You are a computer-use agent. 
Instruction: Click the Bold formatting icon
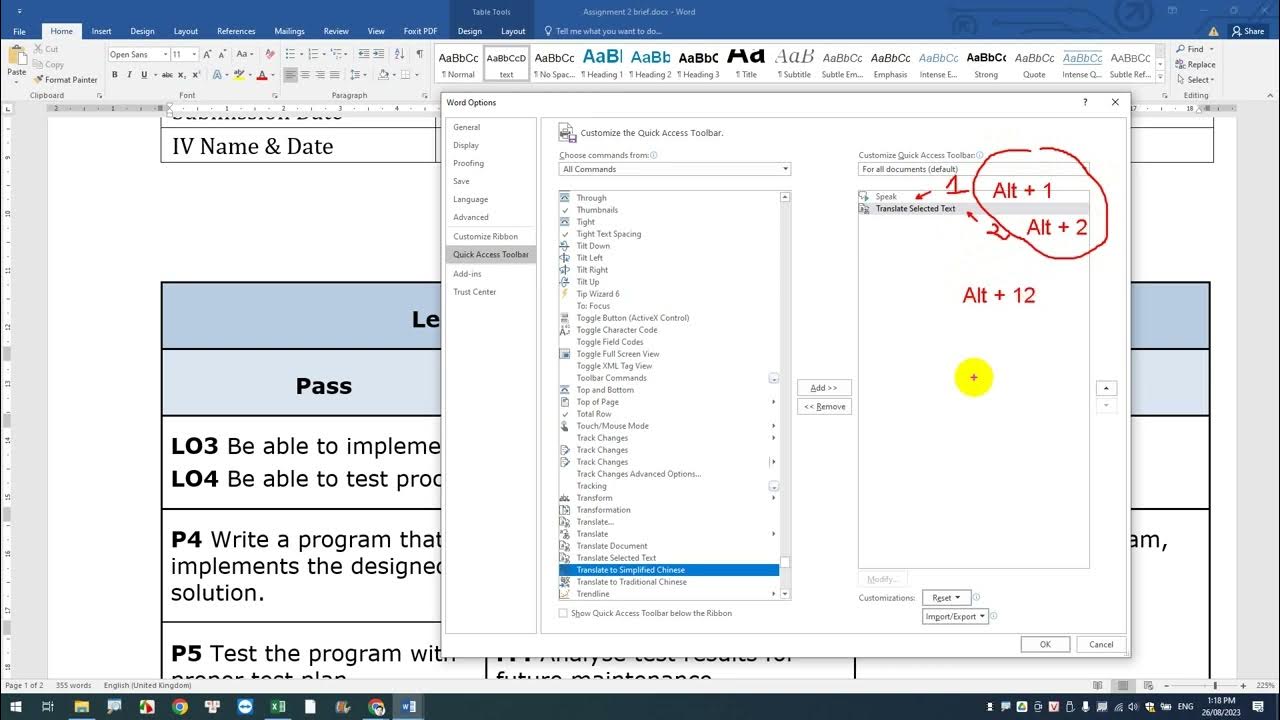(115, 75)
